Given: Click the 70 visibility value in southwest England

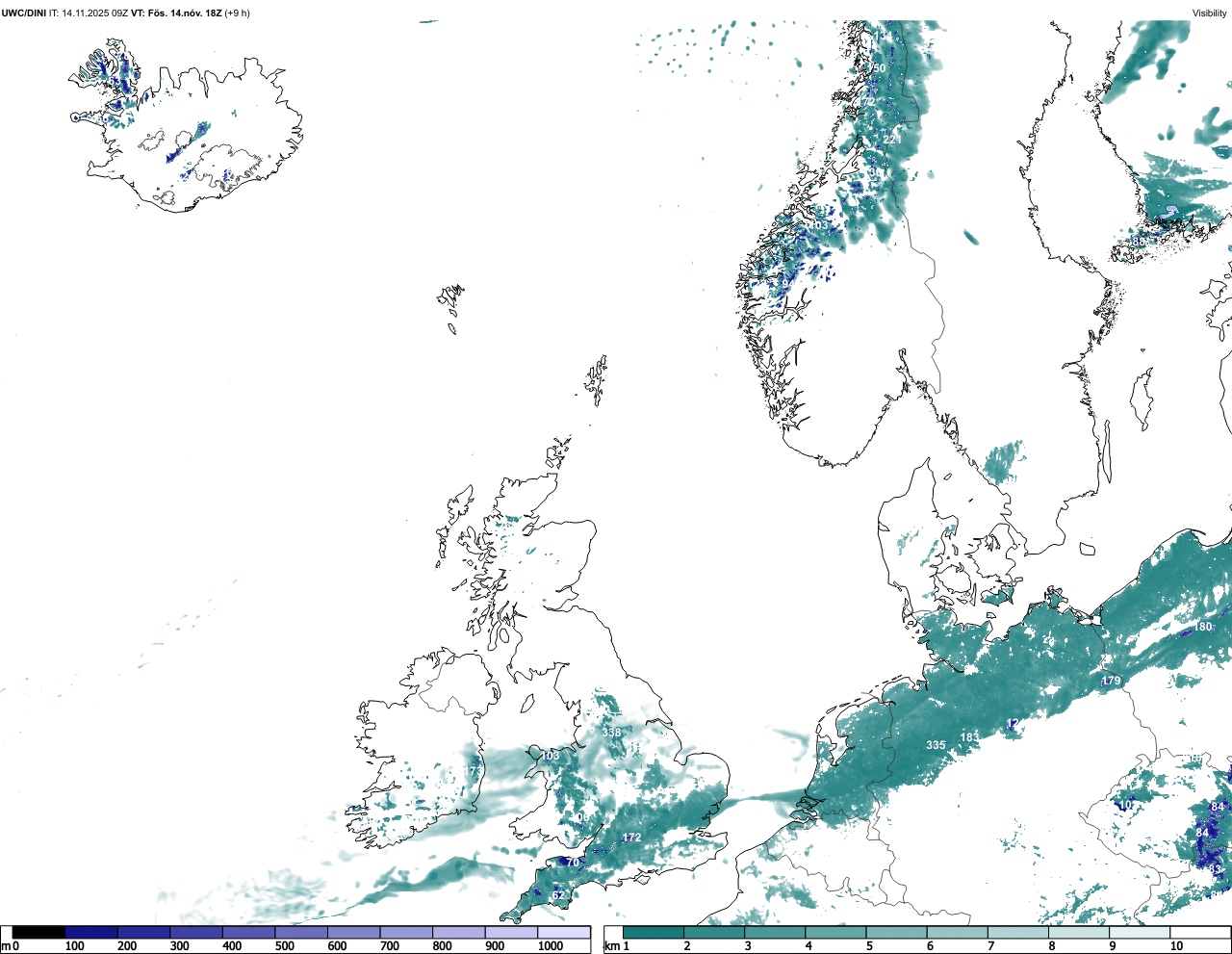Looking at the screenshot, I should coord(573,863).
